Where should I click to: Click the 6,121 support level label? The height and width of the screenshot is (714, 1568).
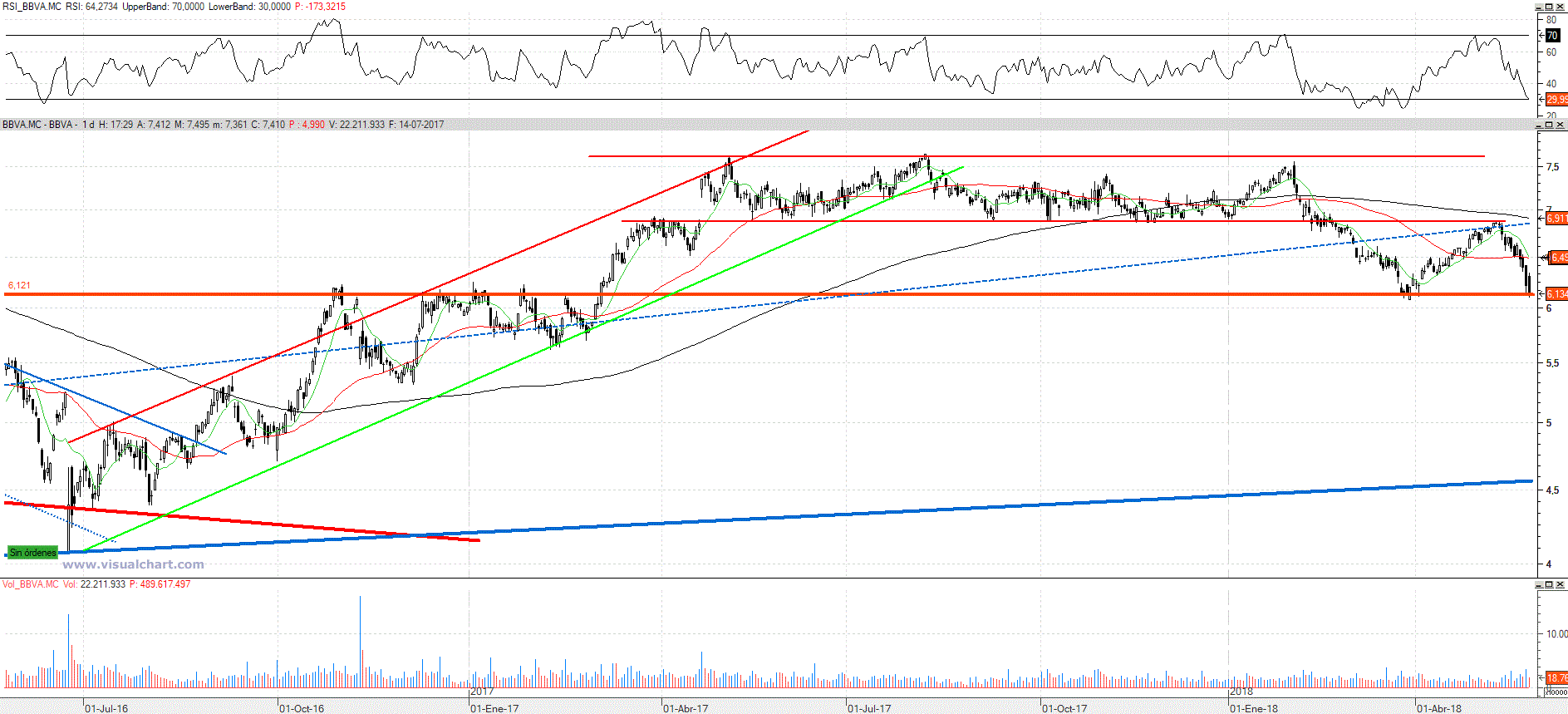click(x=19, y=285)
